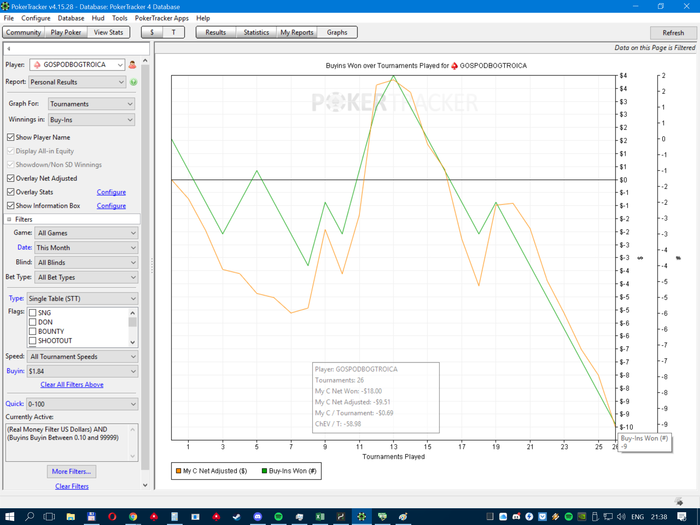
Task: Click the ENG language indicator
Action: (x=638, y=517)
